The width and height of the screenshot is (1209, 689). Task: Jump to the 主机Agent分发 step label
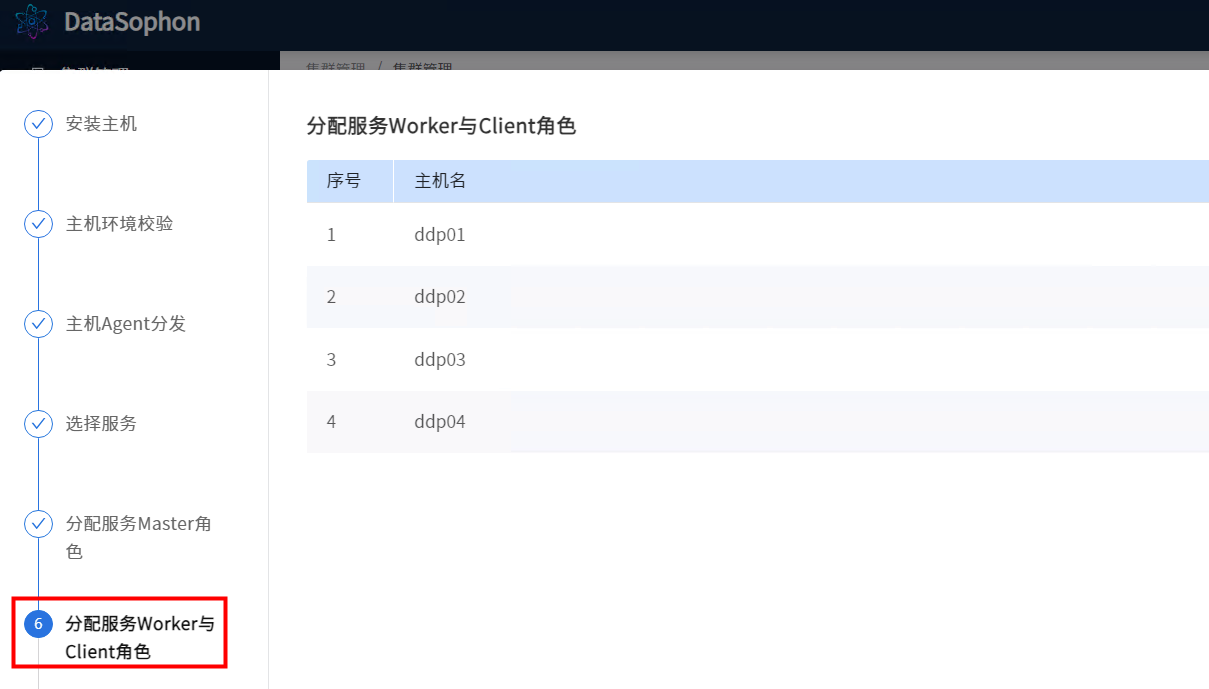tap(125, 324)
